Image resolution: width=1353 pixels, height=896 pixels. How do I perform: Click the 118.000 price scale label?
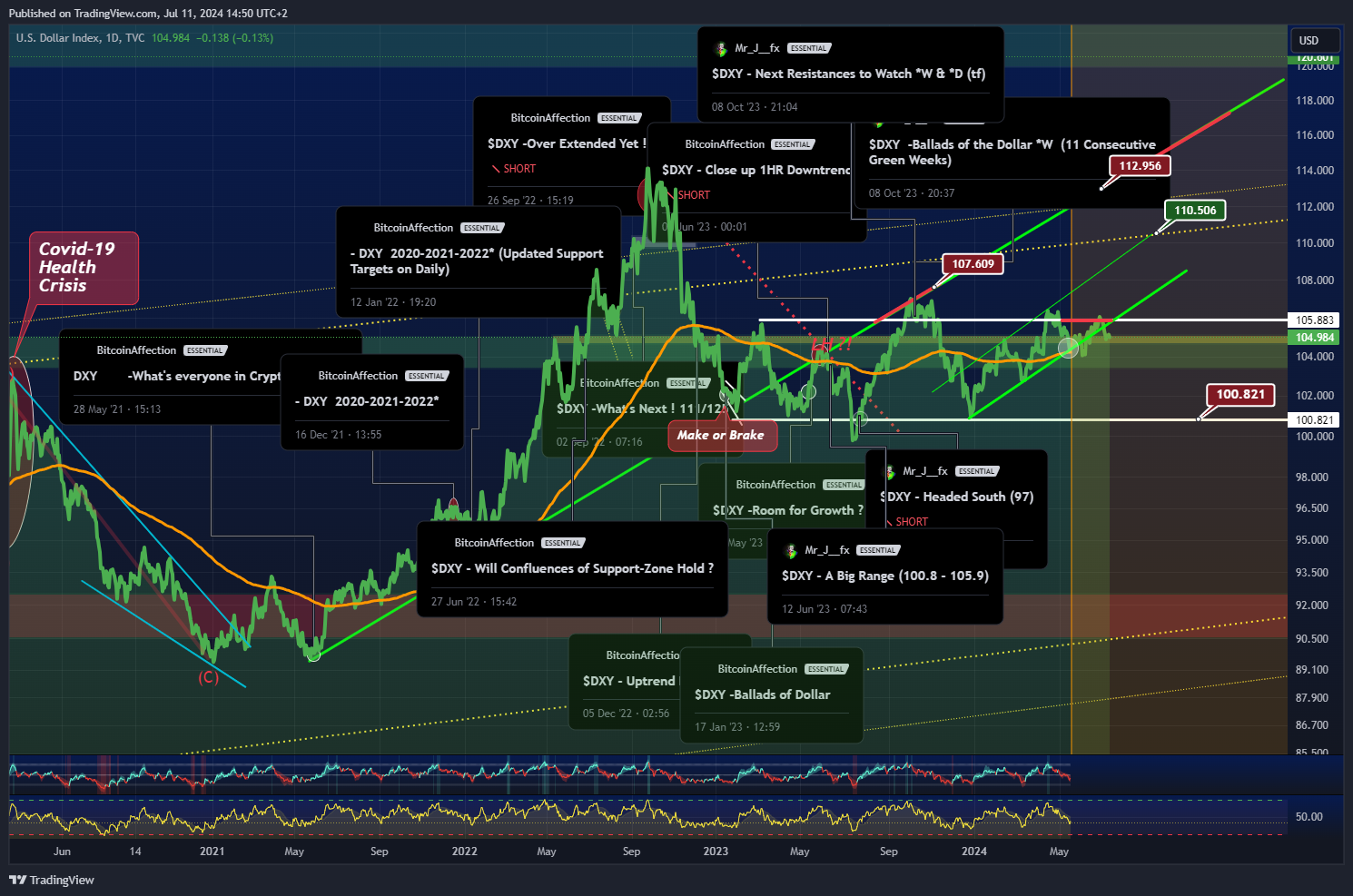click(1315, 101)
